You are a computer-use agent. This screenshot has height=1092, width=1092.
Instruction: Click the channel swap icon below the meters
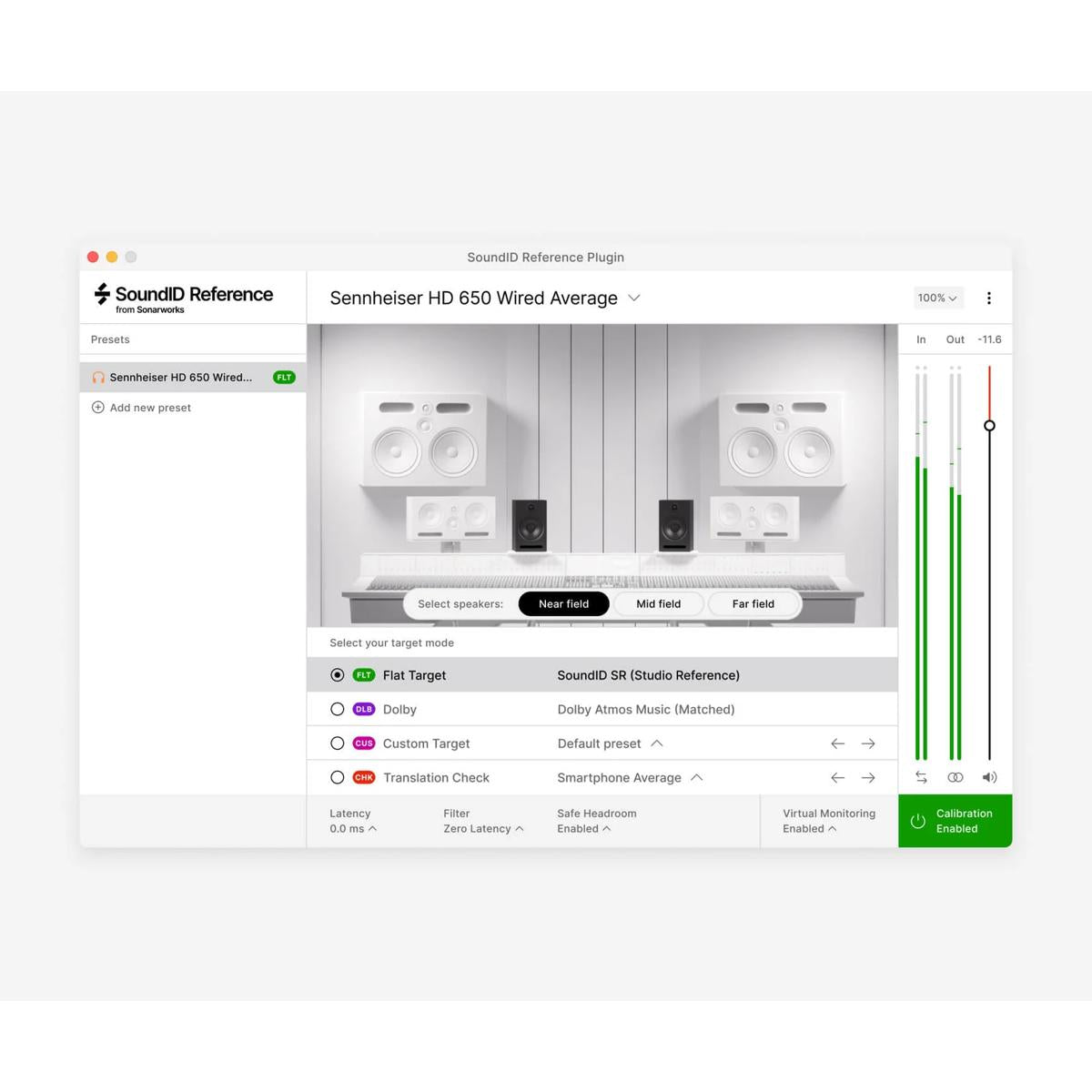pos(921,777)
